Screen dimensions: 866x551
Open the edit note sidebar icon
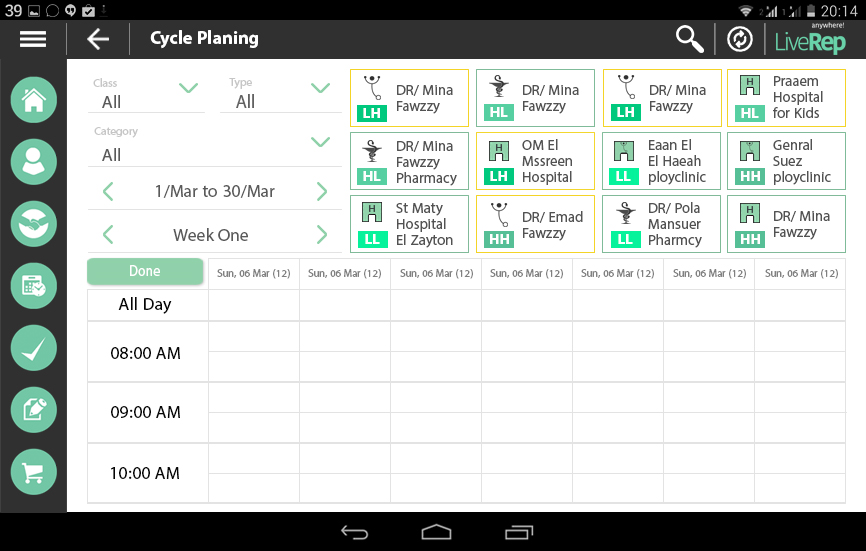tap(34, 410)
